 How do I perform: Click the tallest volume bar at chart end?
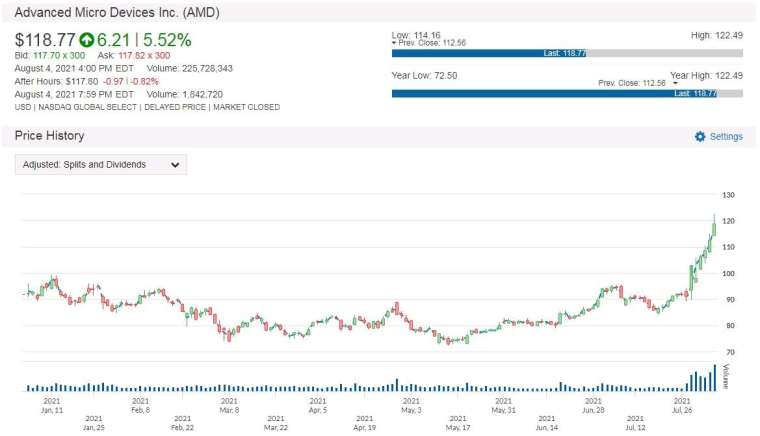click(x=714, y=378)
